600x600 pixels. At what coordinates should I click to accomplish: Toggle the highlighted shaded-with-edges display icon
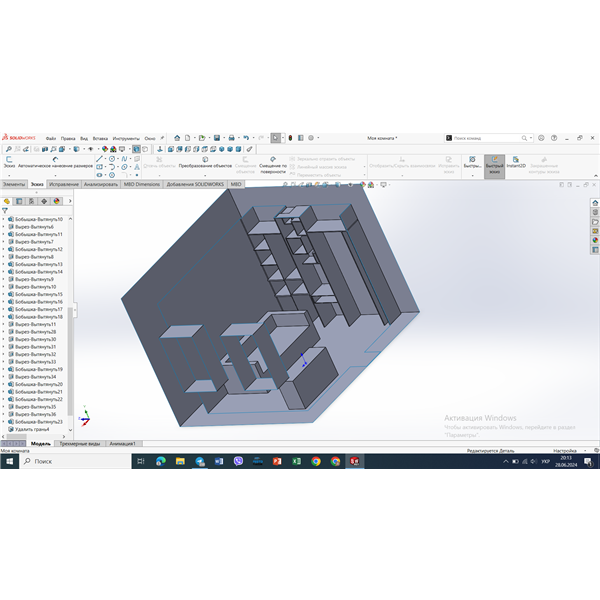click(136, 149)
